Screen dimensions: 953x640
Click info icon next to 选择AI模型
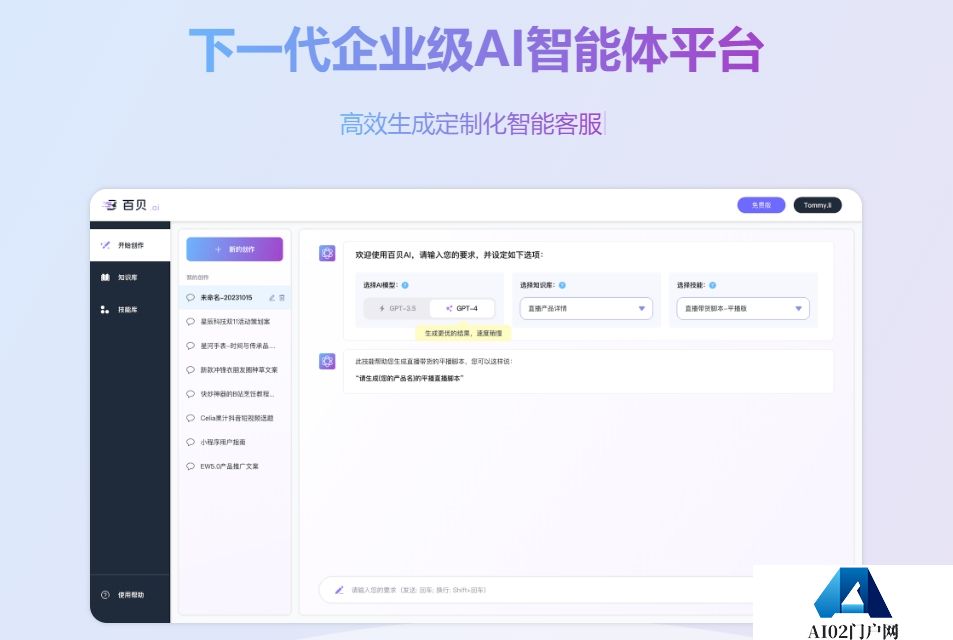point(405,285)
